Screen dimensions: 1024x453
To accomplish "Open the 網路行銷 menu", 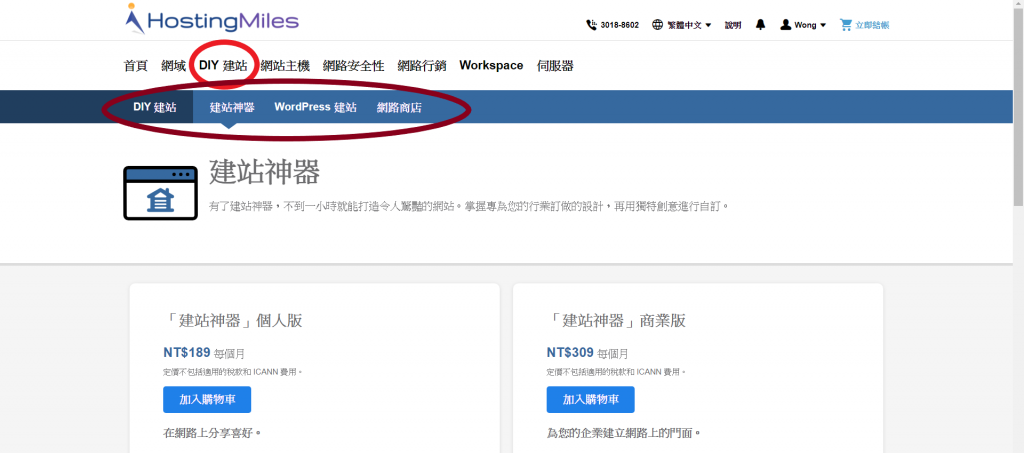I will pos(422,66).
